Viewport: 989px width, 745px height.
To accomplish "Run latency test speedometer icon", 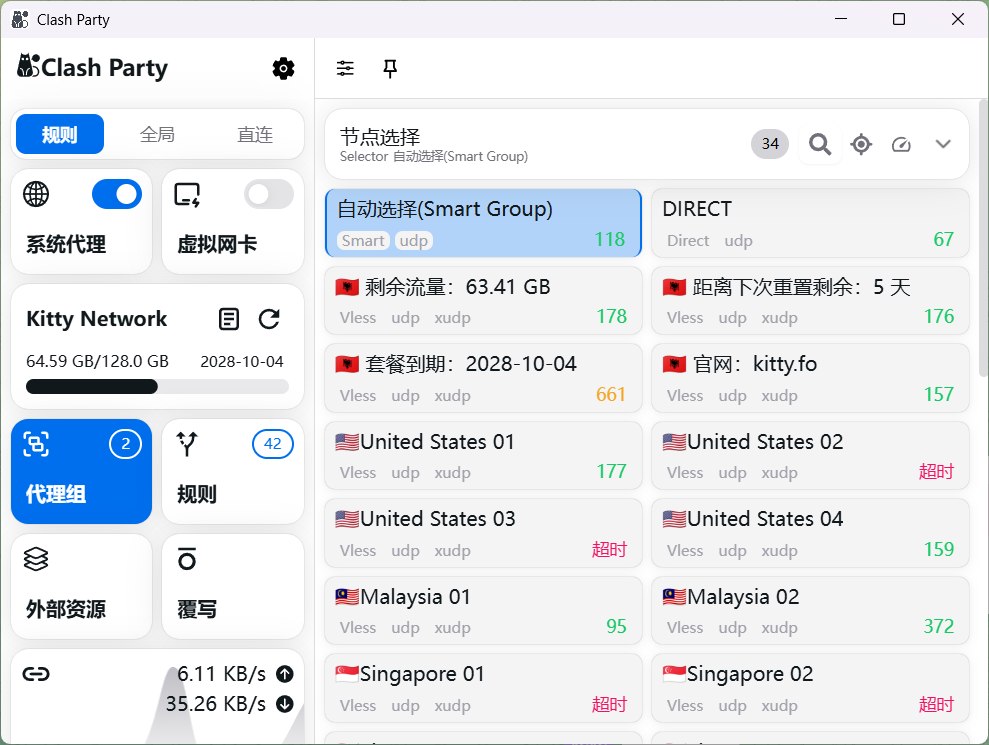I will click(x=901, y=144).
